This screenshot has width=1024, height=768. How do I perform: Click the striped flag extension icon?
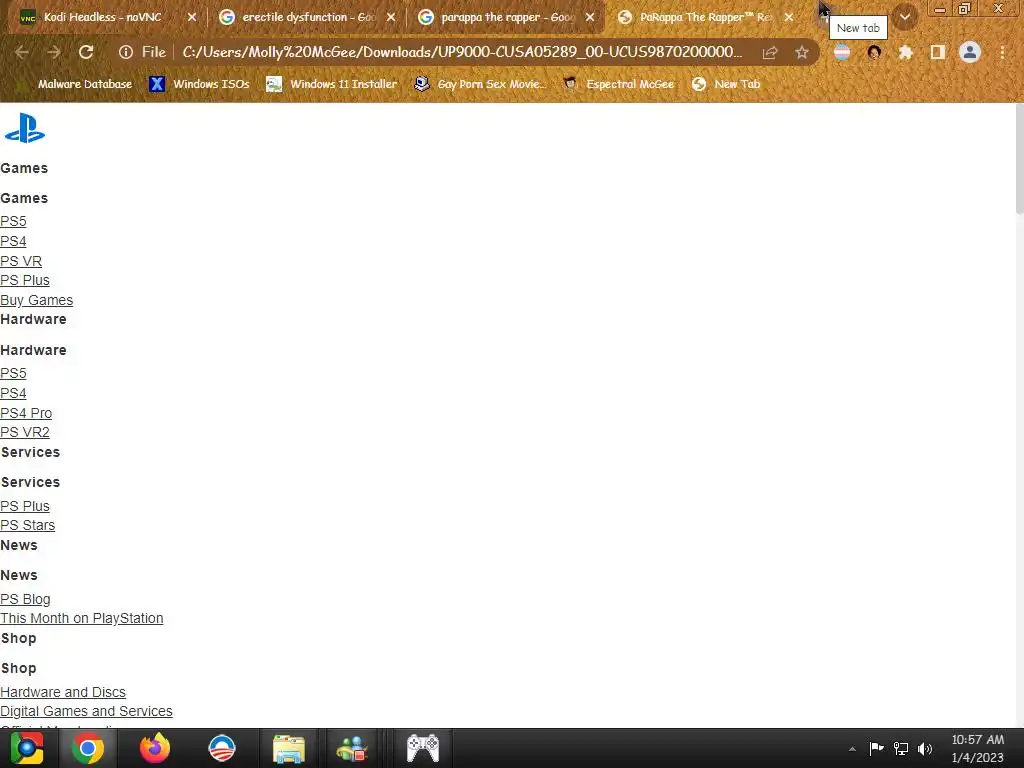click(842, 52)
